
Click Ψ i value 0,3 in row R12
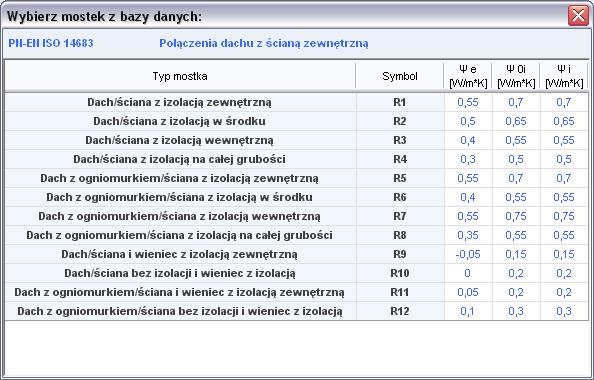click(x=564, y=311)
